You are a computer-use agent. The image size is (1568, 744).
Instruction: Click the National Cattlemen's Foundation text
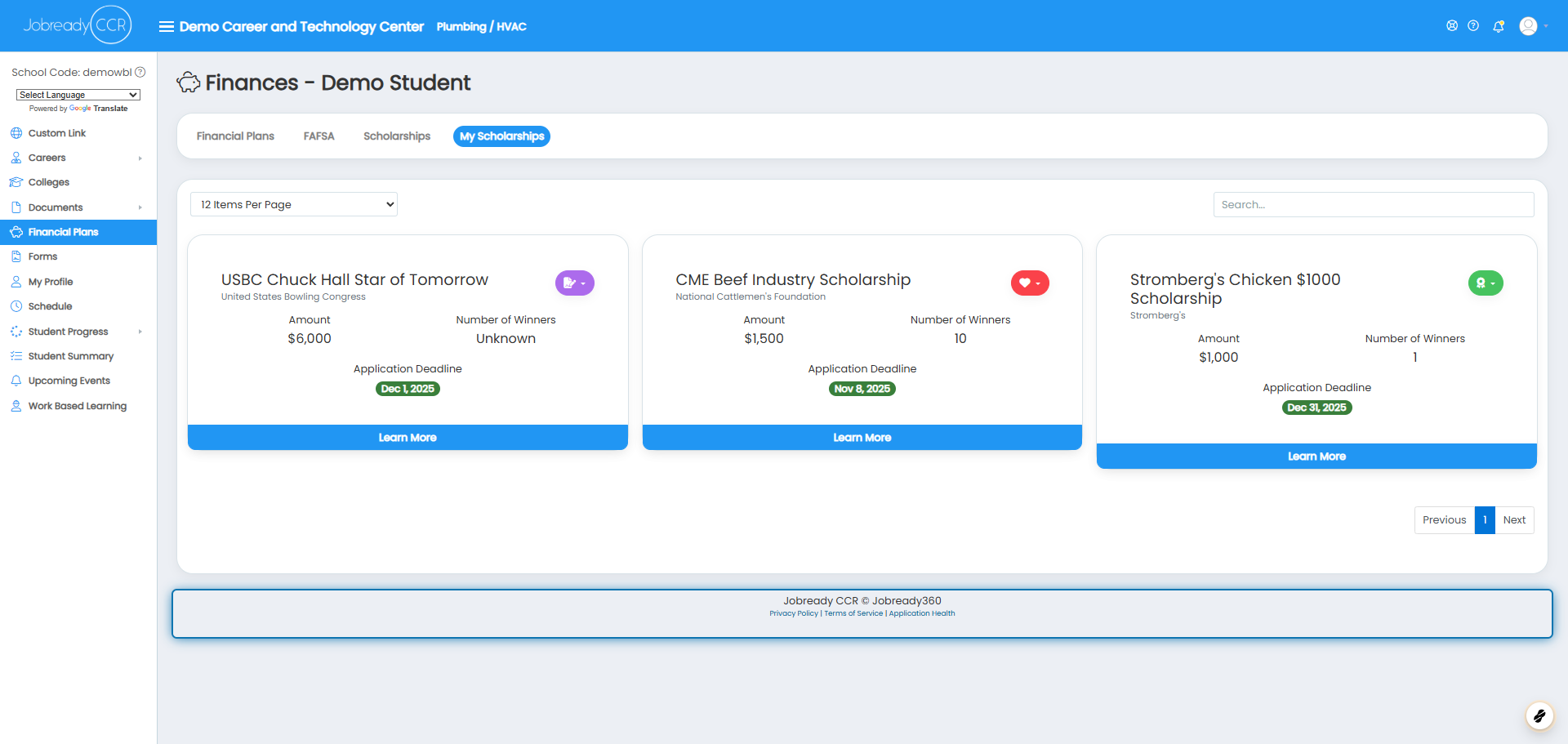(x=751, y=296)
